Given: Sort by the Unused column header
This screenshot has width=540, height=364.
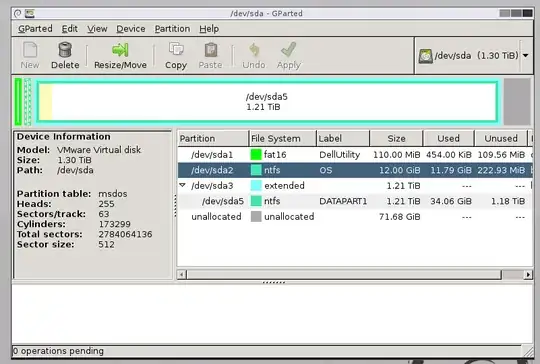Looking at the screenshot, I should [x=501, y=138].
